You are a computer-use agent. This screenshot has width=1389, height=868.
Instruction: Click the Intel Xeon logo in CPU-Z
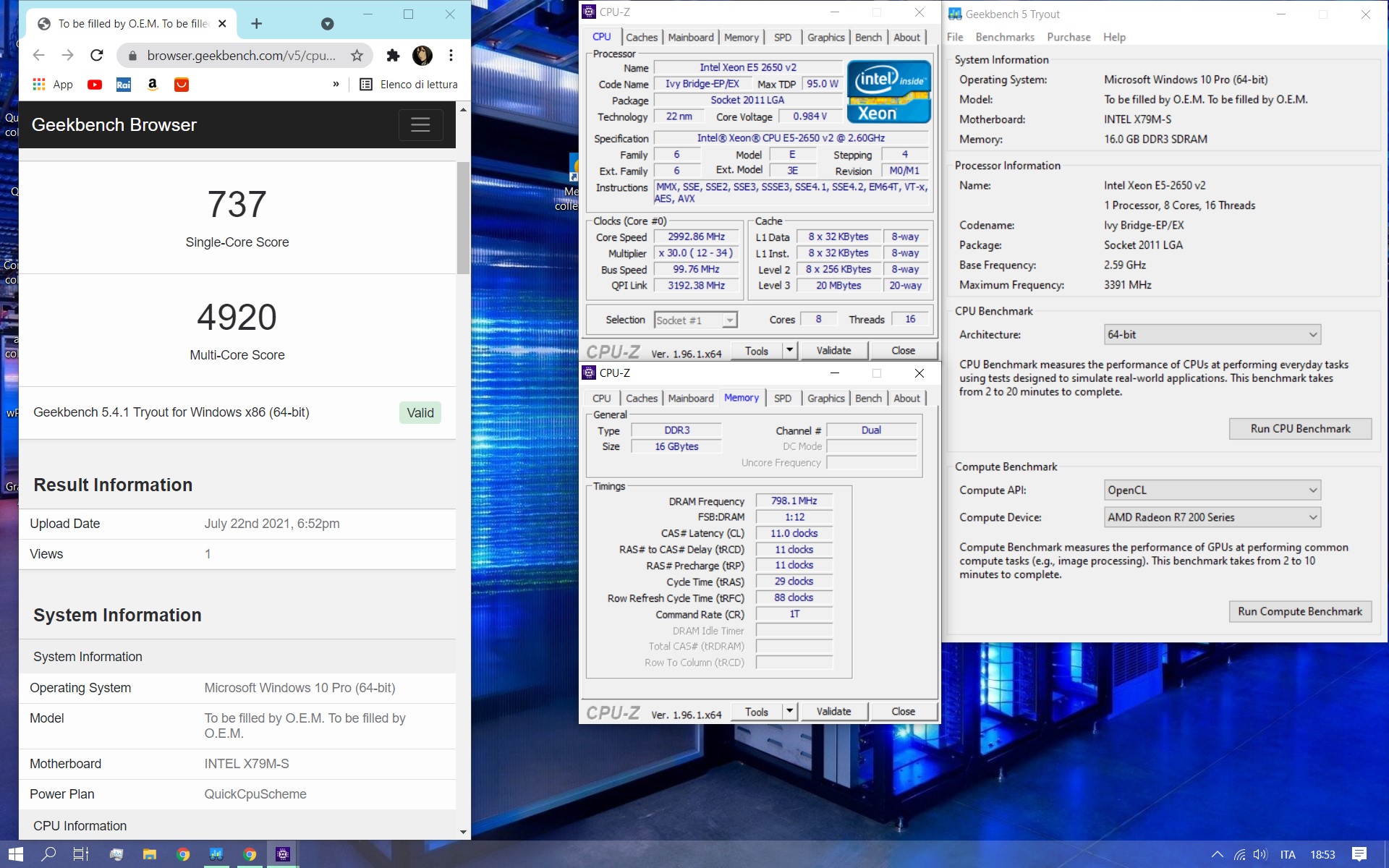pos(888,91)
